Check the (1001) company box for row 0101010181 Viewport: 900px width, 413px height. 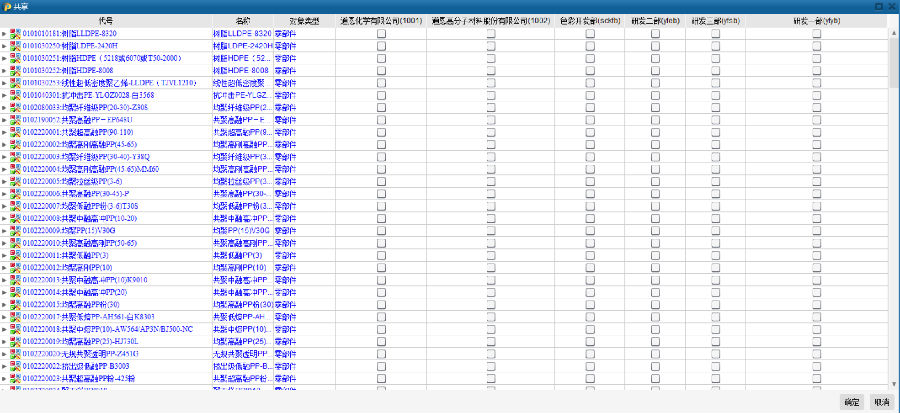click(381, 33)
